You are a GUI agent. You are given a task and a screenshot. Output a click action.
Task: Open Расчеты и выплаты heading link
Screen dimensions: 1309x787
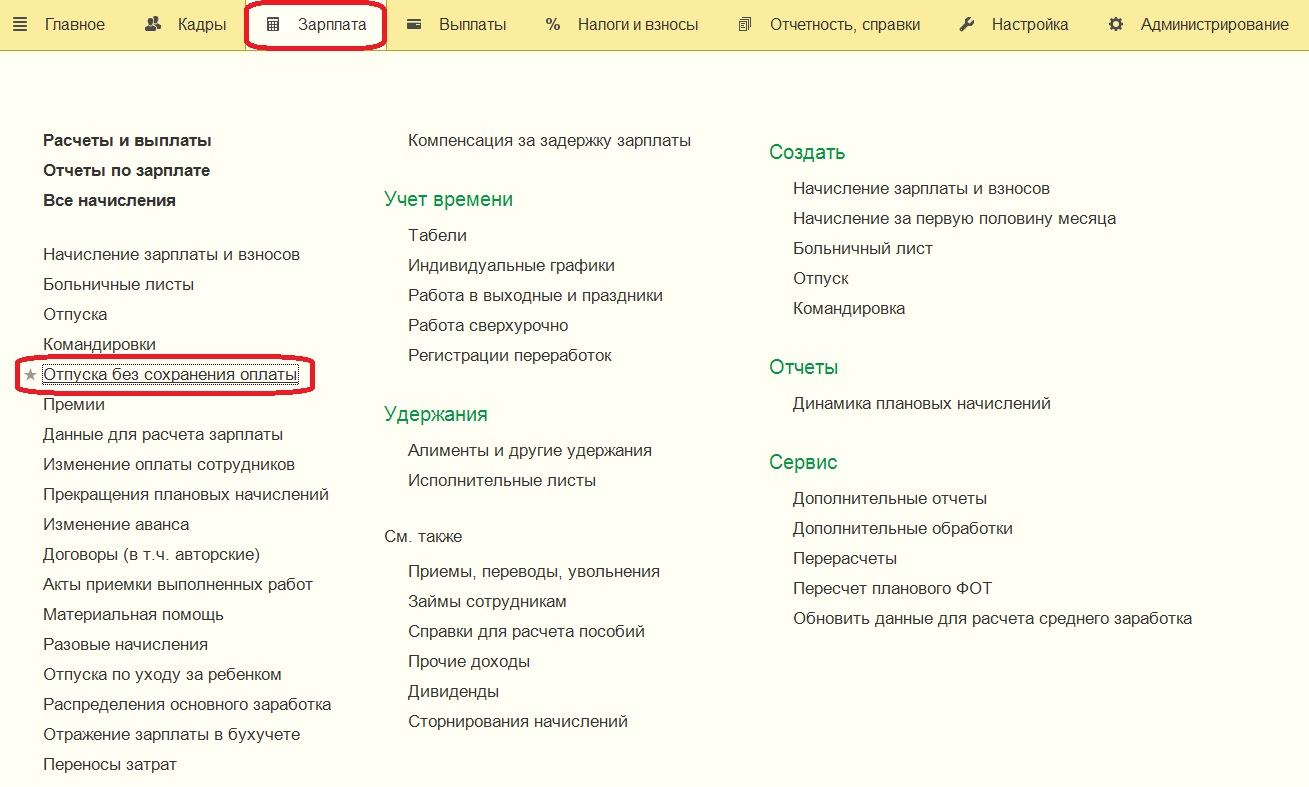coord(127,140)
